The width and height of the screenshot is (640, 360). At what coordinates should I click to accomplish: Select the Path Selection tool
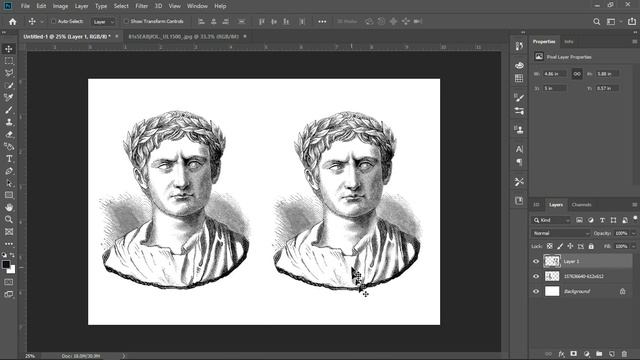click(x=9, y=183)
